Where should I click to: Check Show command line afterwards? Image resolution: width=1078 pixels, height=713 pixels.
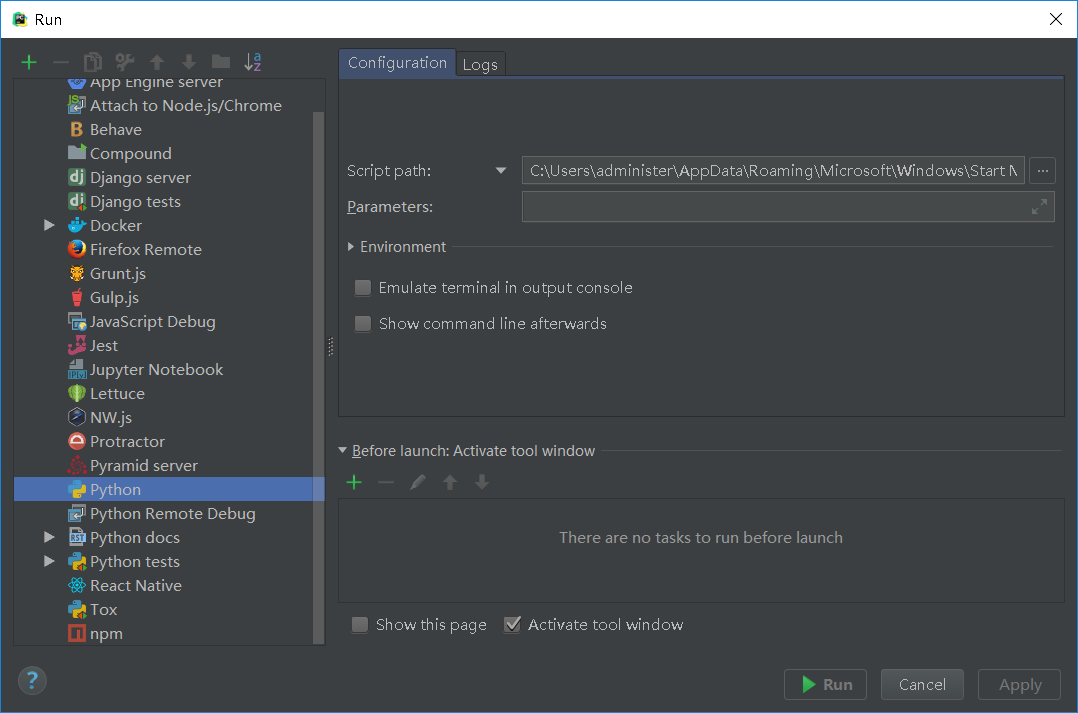(x=363, y=324)
